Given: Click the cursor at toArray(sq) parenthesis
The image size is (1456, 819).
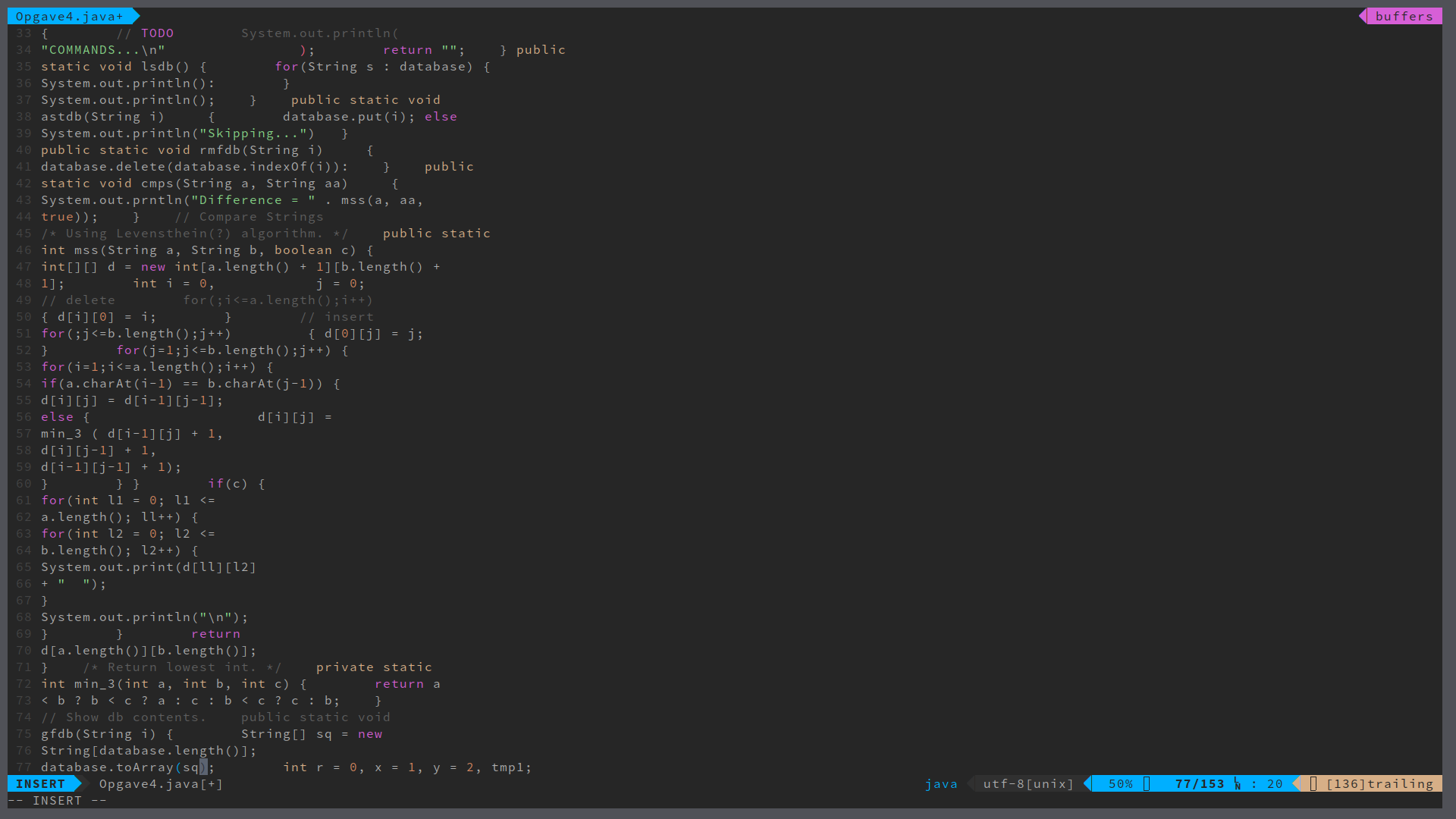Looking at the screenshot, I should tap(203, 767).
